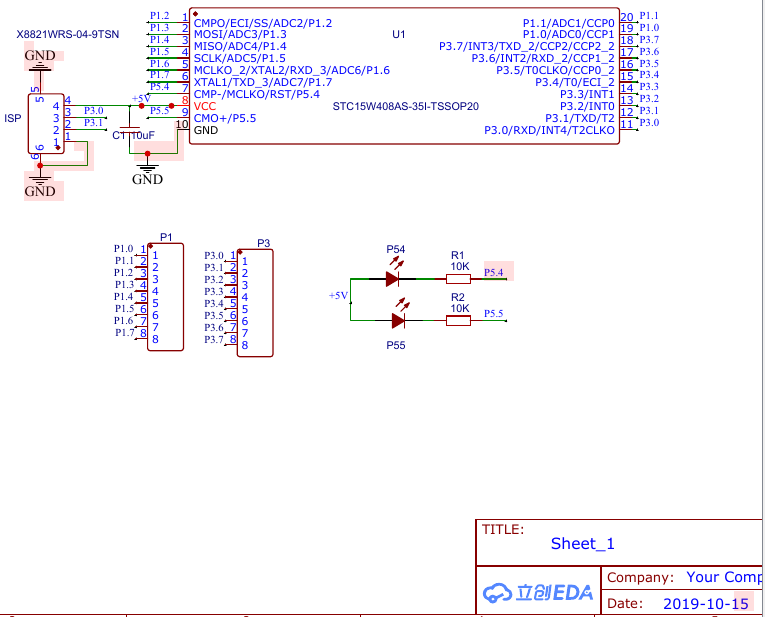765x617 pixels.
Task: Click the R1 resistor symbol
Action: pyautogui.click(x=458, y=279)
